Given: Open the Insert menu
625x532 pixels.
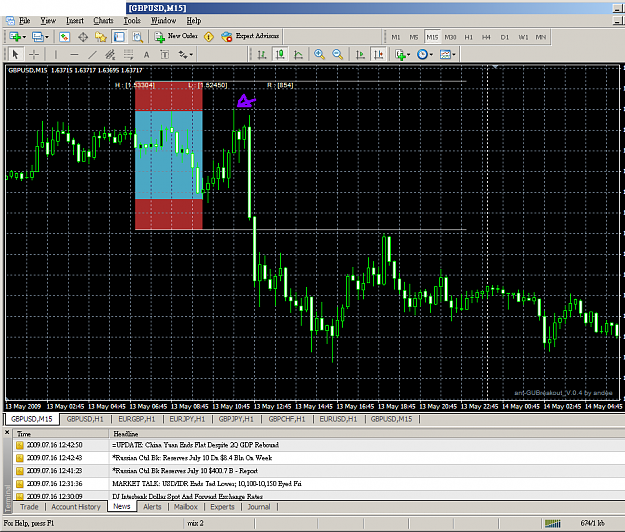Looking at the screenshot, I should 75,21.
